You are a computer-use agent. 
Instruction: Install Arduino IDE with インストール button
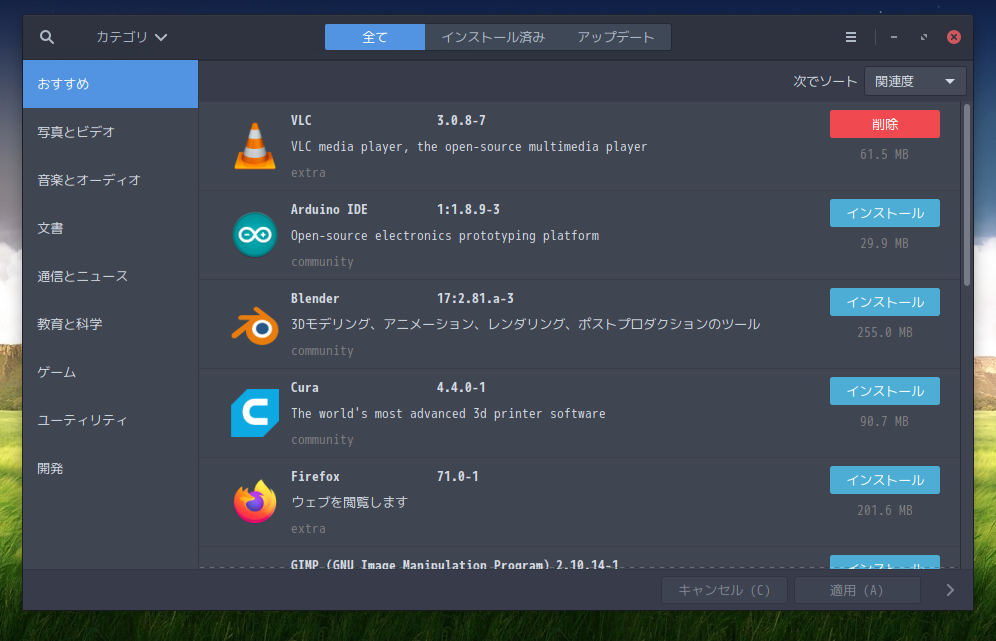(884, 213)
